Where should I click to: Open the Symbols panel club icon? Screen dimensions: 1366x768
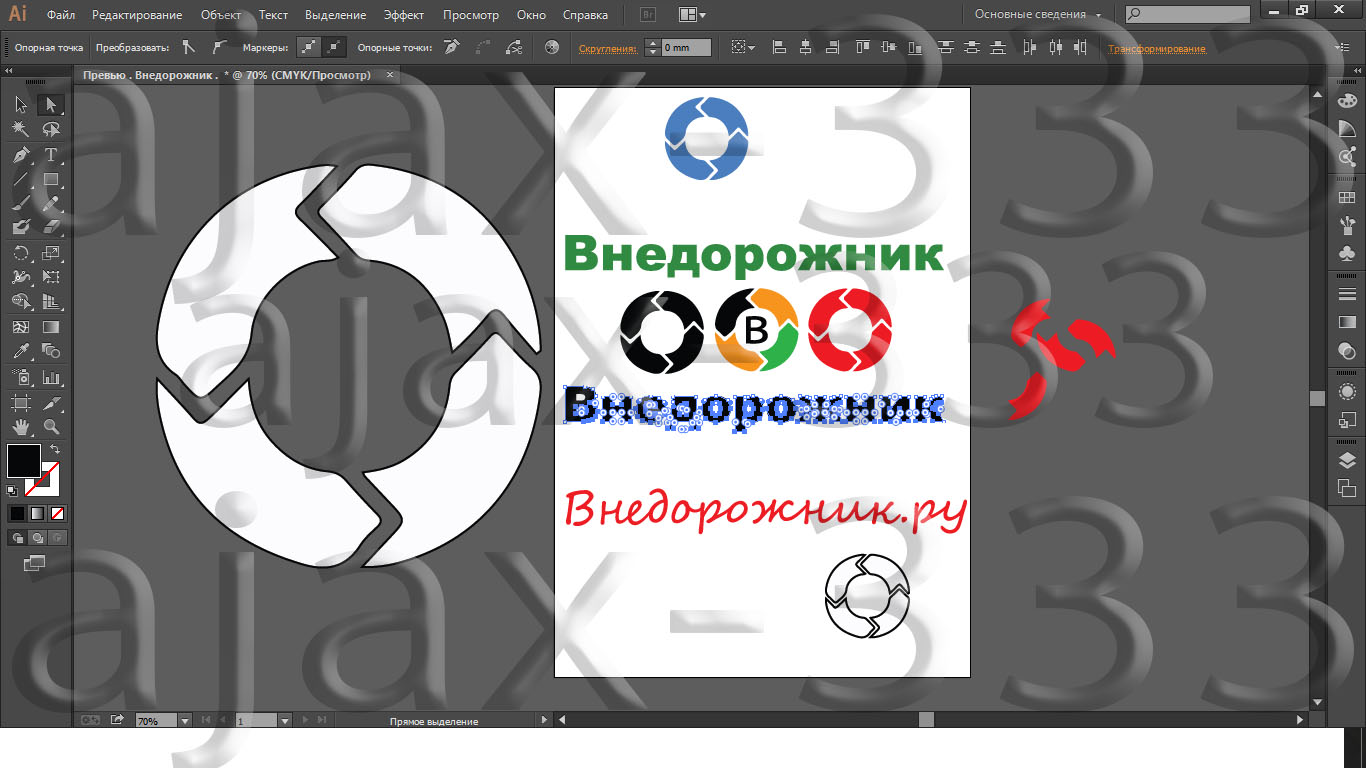(1347, 254)
